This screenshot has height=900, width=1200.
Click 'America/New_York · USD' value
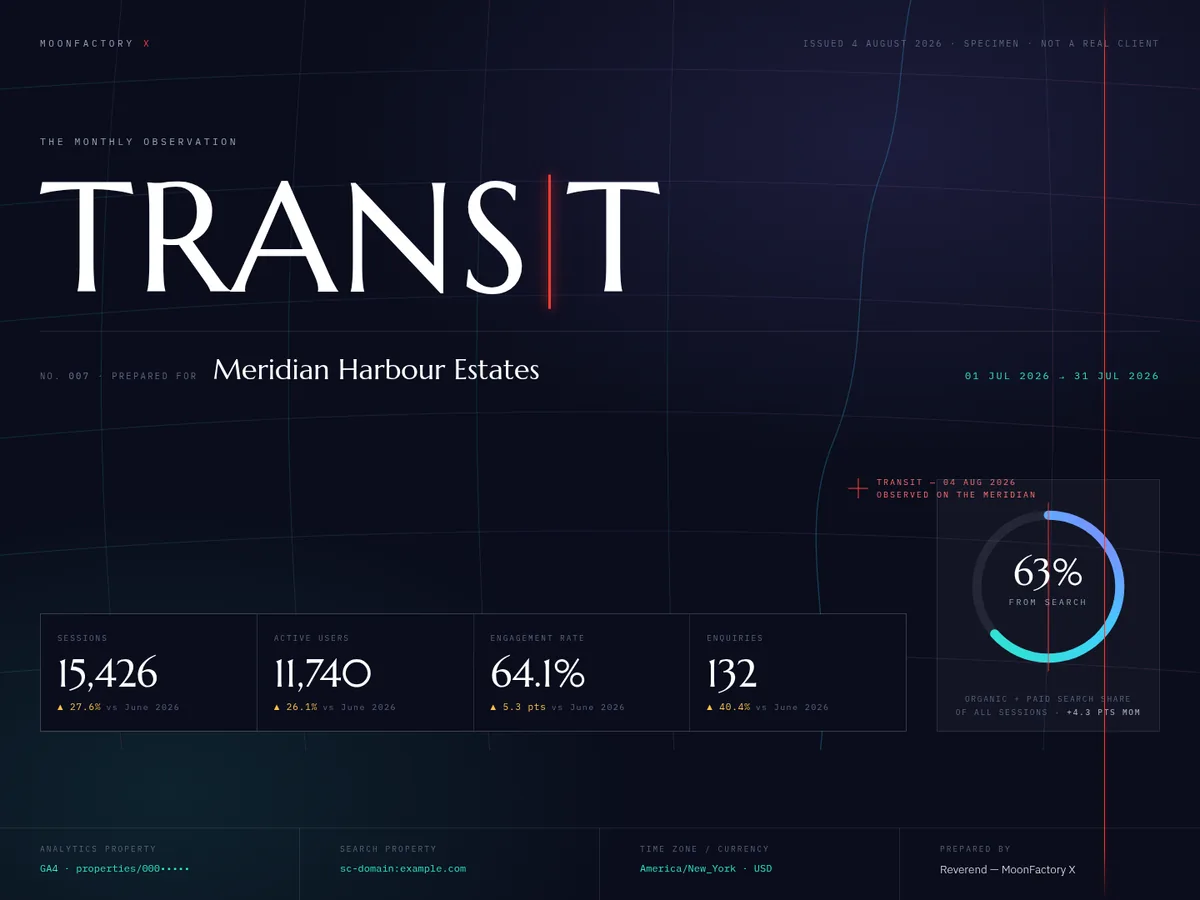pyautogui.click(x=706, y=869)
